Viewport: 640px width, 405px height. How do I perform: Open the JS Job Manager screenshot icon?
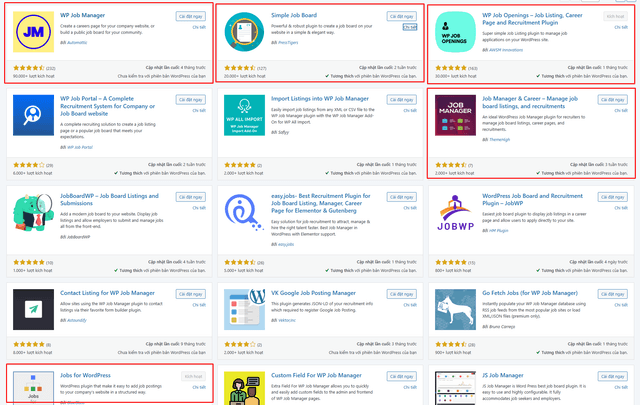(x=455, y=388)
